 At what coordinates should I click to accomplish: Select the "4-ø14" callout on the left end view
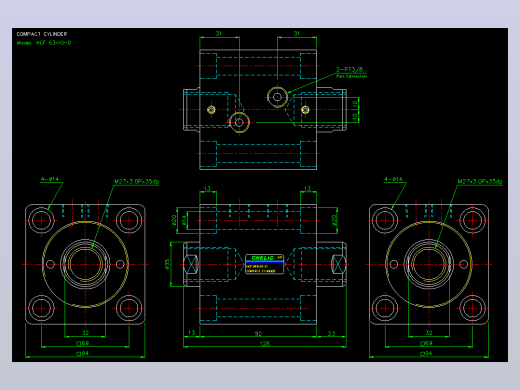click(x=50, y=179)
